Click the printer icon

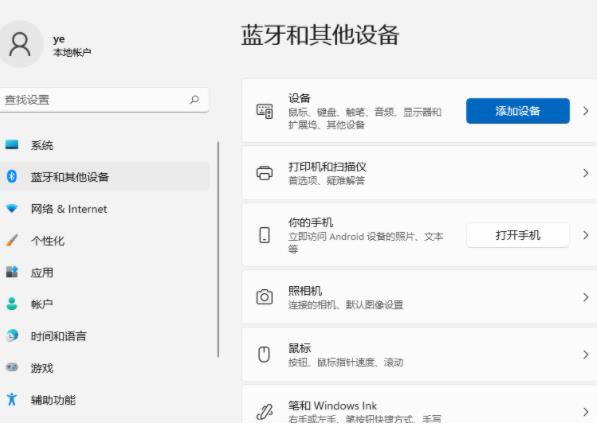point(265,173)
